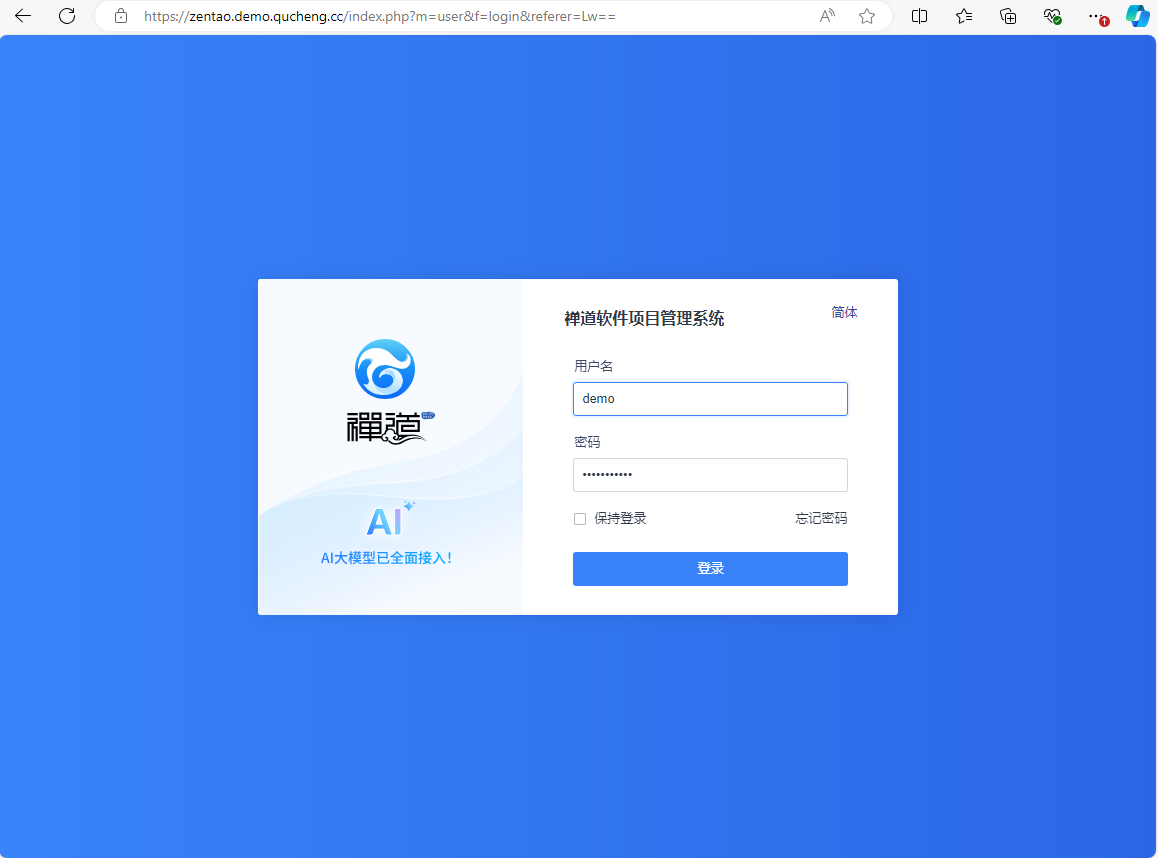Viewport: 1158px width, 858px height.
Task: Open the Read aloud icon in address bar
Action: click(x=827, y=16)
